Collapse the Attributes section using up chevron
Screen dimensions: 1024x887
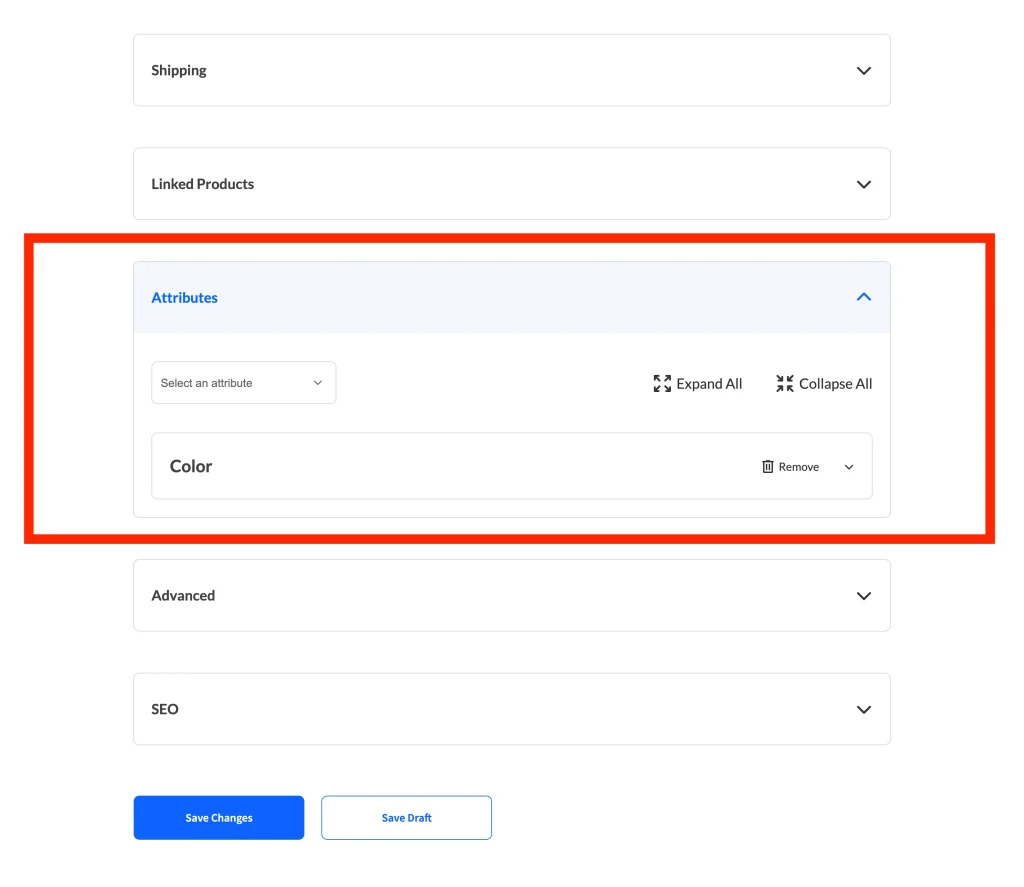coord(864,297)
